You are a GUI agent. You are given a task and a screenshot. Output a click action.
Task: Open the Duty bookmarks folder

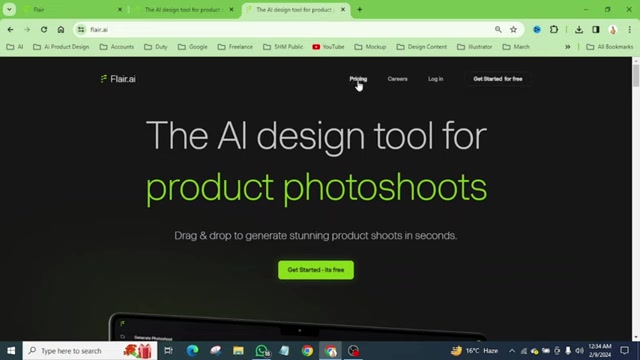coord(156,47)
